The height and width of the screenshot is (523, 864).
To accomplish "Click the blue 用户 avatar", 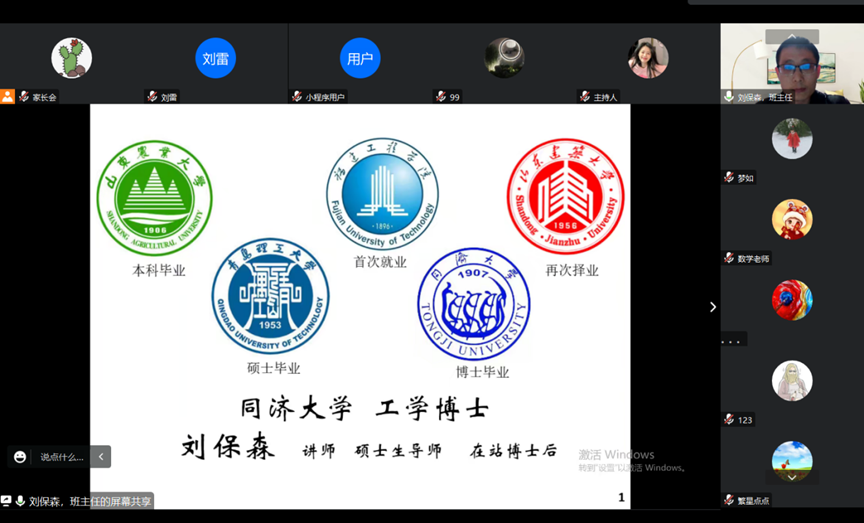I will pos(360,58).
